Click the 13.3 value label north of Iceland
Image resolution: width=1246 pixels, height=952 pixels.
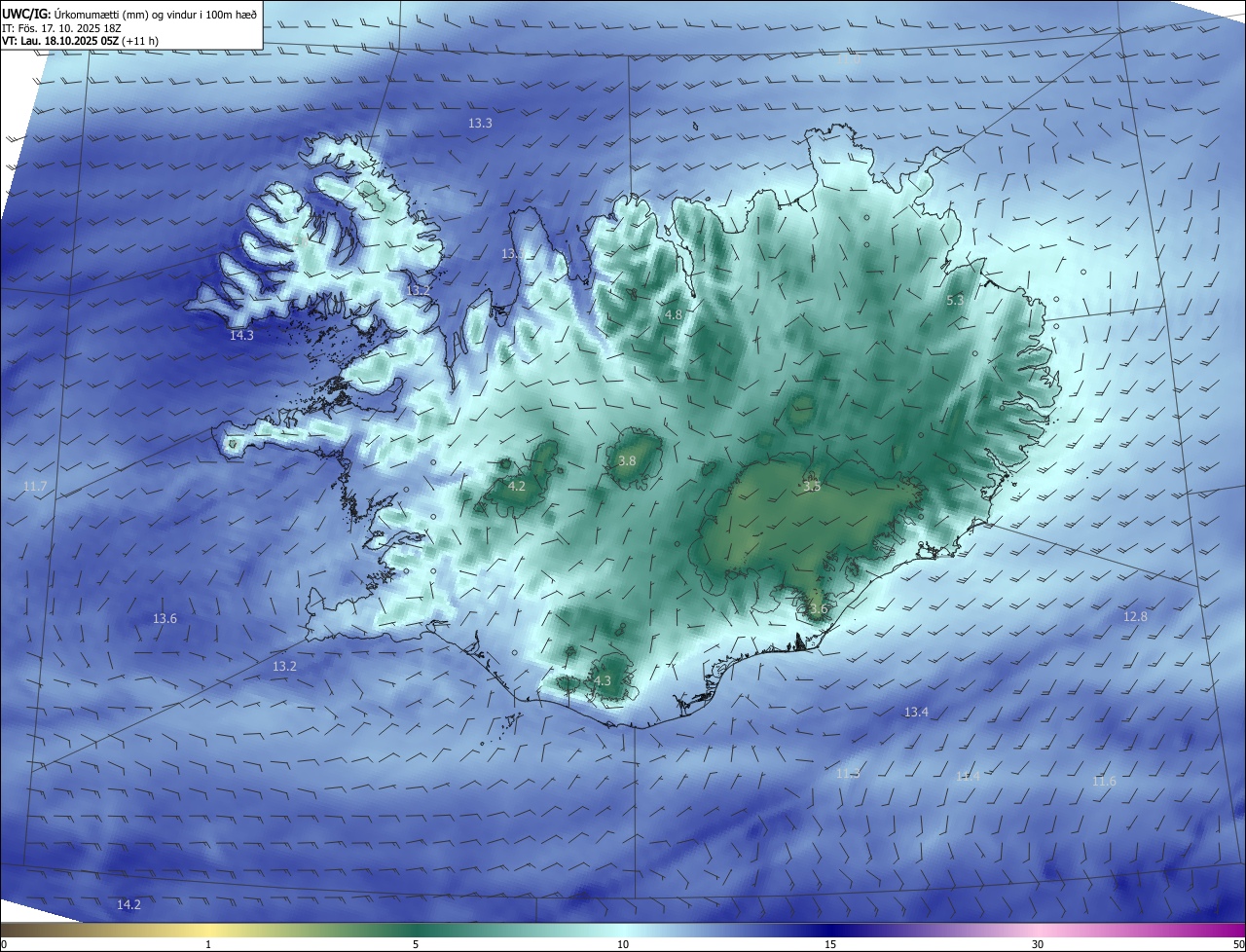coord(480,124)
